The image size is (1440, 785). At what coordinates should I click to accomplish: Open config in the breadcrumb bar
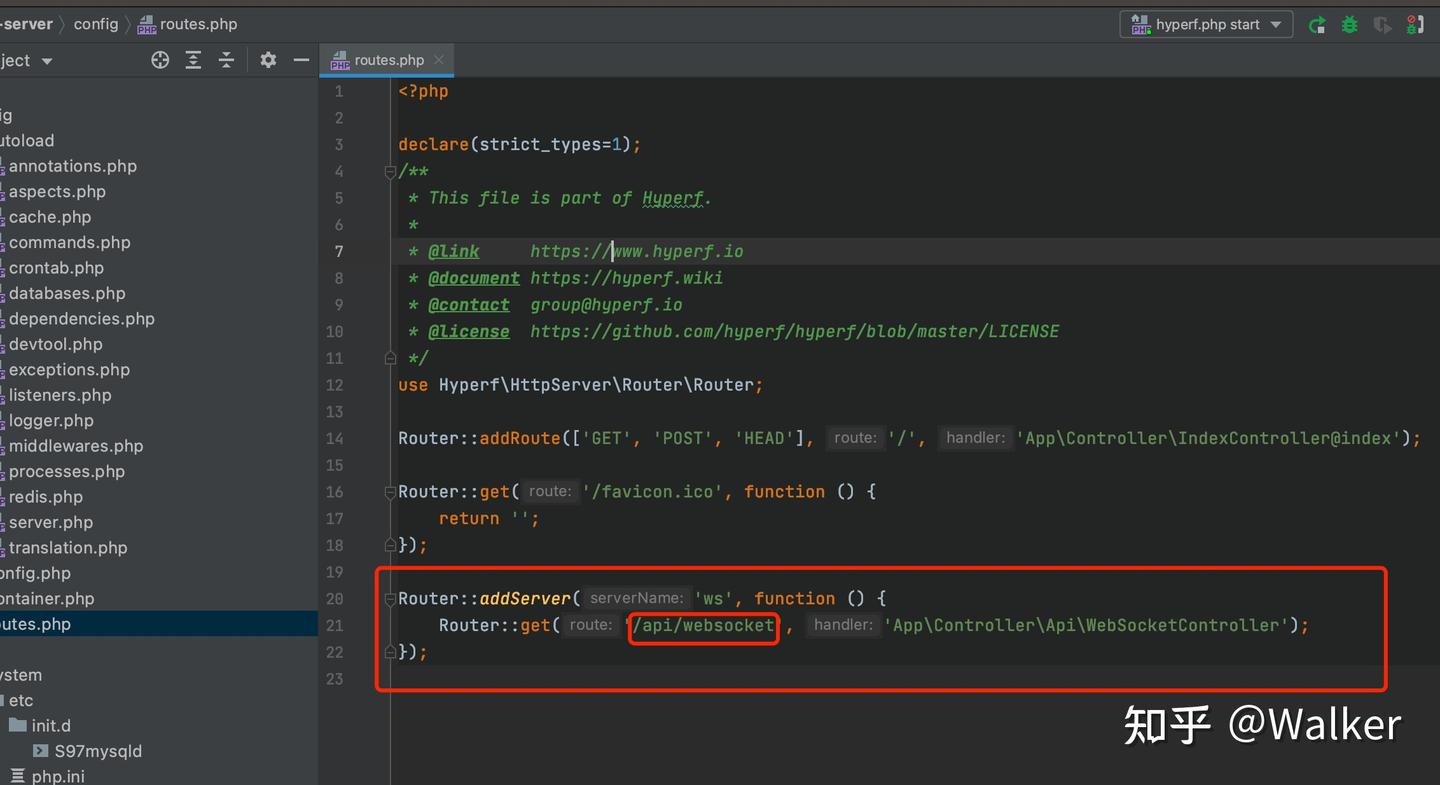click(x=96, y=23)
